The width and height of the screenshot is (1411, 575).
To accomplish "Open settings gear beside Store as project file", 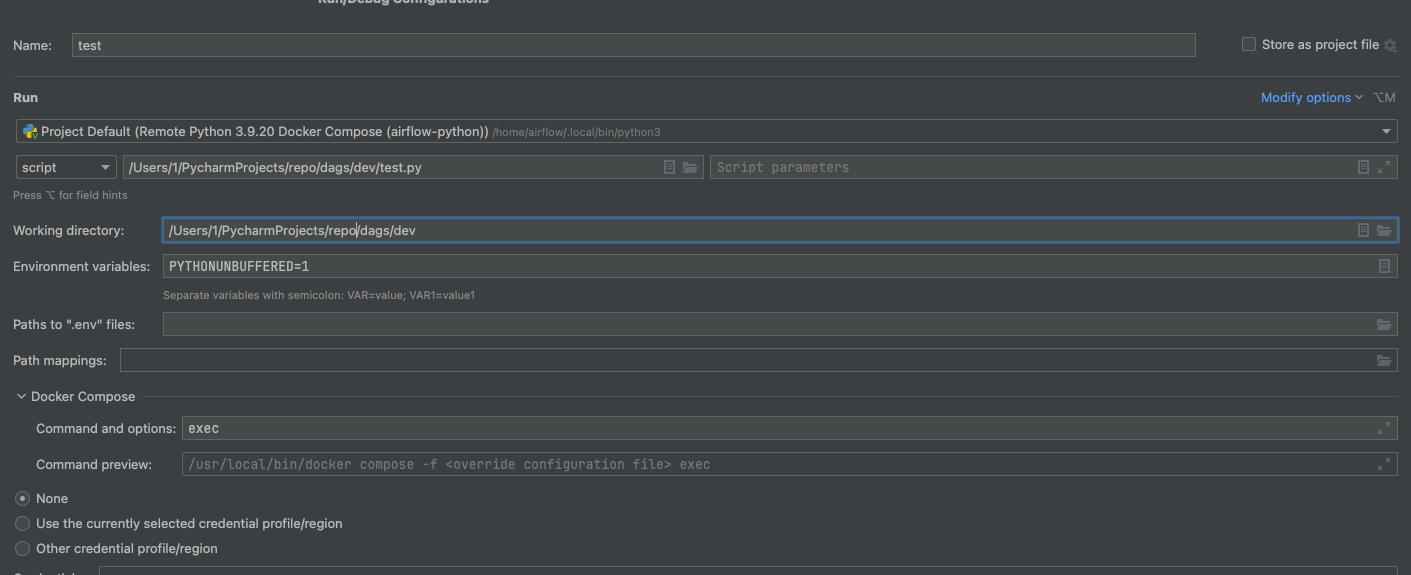I will 1390,45.
